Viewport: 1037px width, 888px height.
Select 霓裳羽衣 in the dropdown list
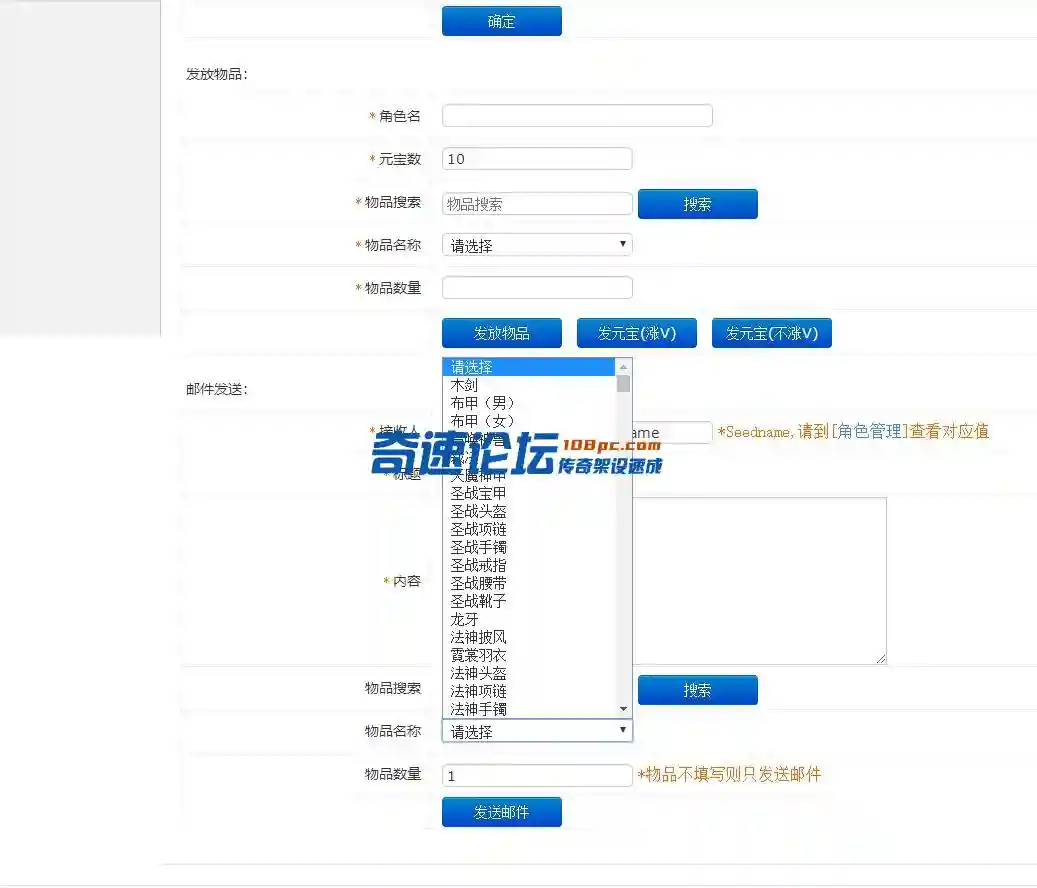coord(529,655)
